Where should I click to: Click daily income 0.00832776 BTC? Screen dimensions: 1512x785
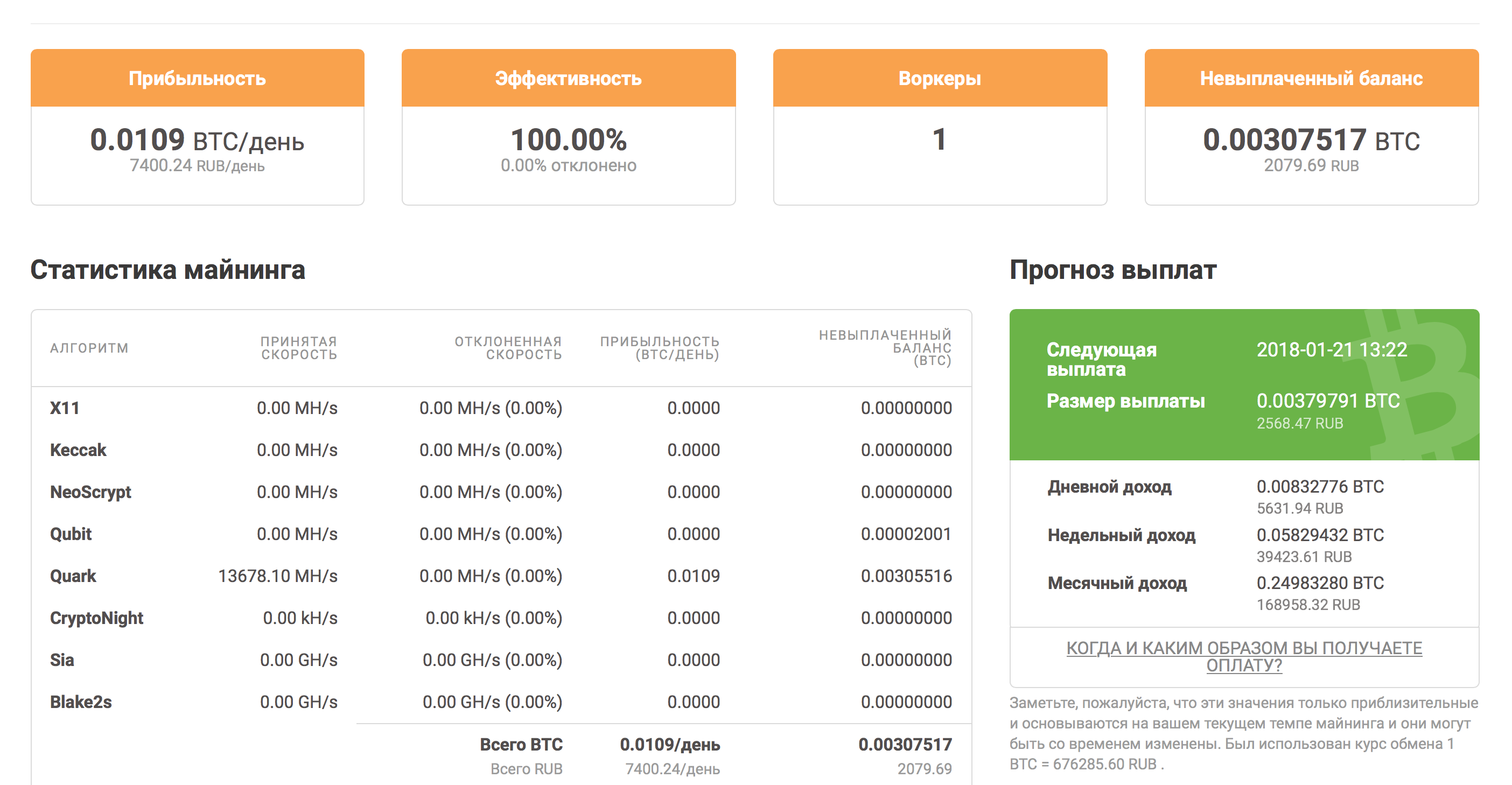coord(1320,487)
